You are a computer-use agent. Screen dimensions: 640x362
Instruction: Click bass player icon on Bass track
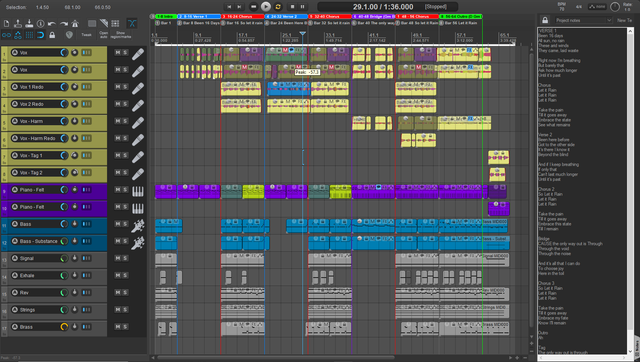tap(138, 225)
